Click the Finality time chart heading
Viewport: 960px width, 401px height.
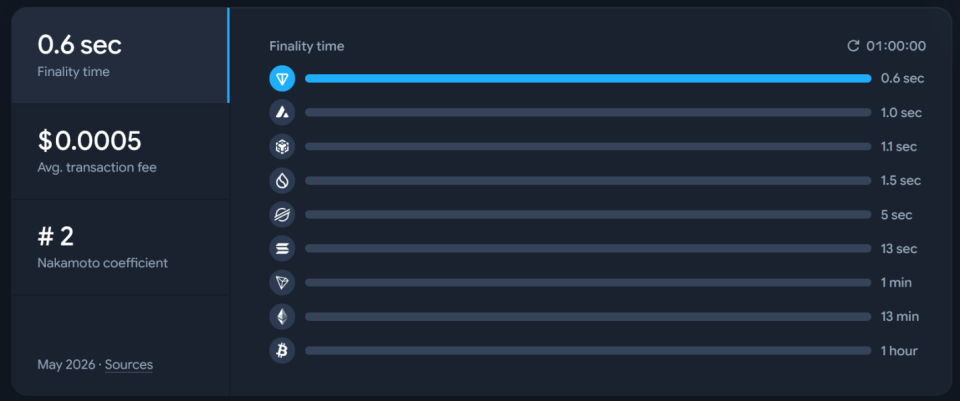307,46
